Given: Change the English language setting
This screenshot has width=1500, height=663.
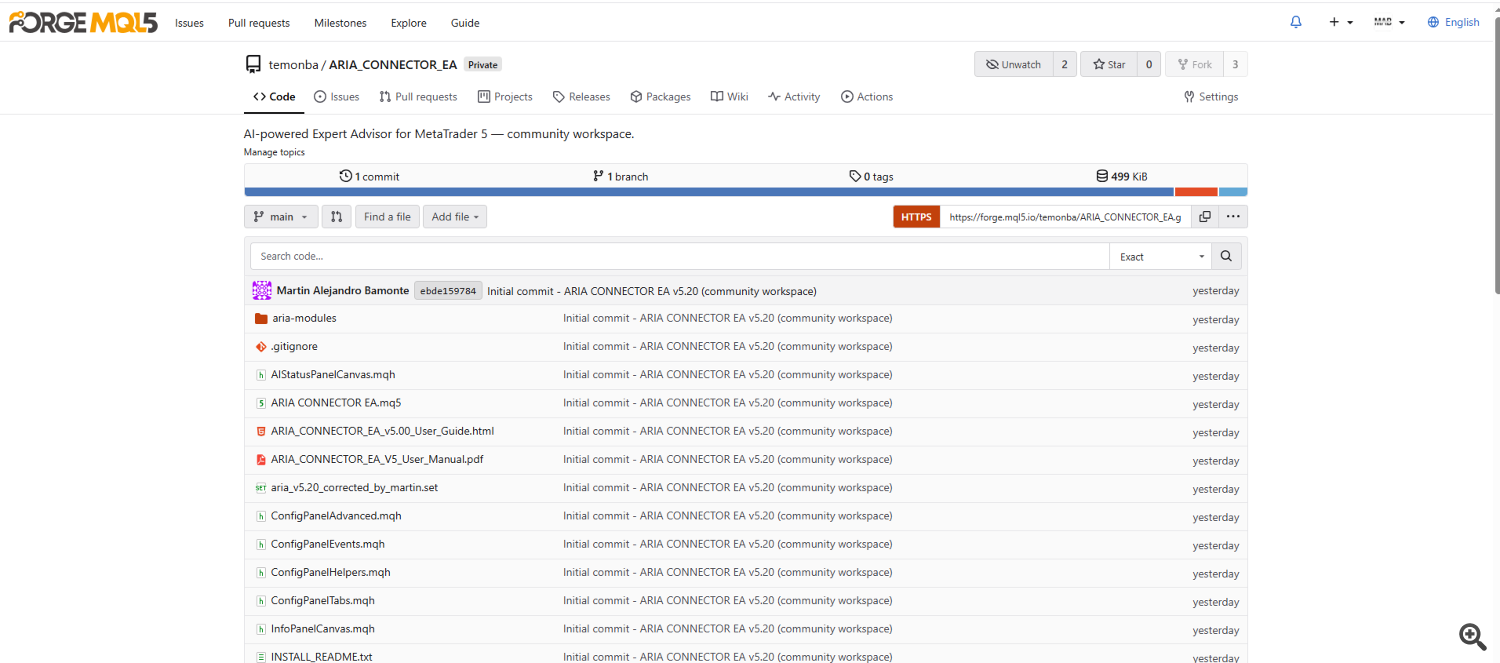Looking at the screenshot, I should [1453, 22].
